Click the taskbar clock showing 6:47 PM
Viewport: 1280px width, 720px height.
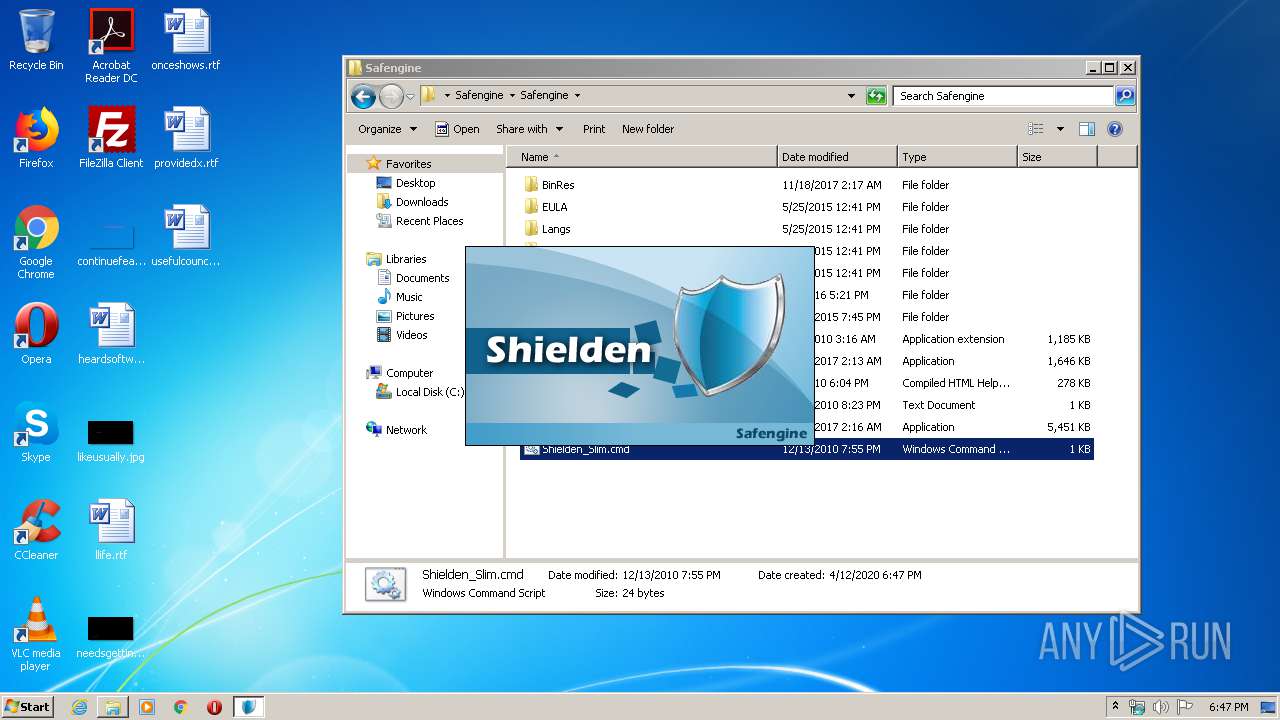pyautogui.click(x=1228, y=707)
